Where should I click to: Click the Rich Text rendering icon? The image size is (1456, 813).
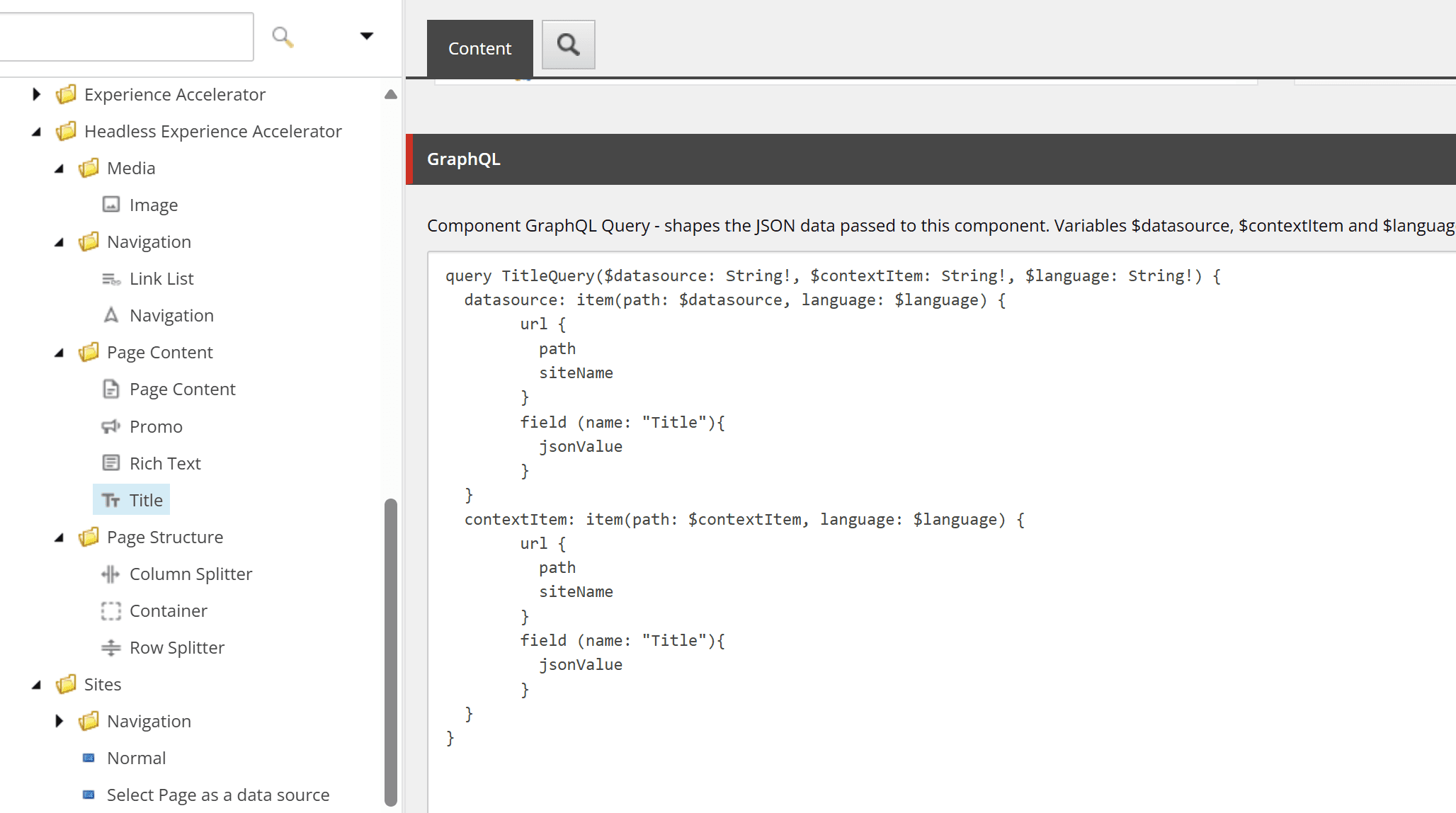click(111, 463)
